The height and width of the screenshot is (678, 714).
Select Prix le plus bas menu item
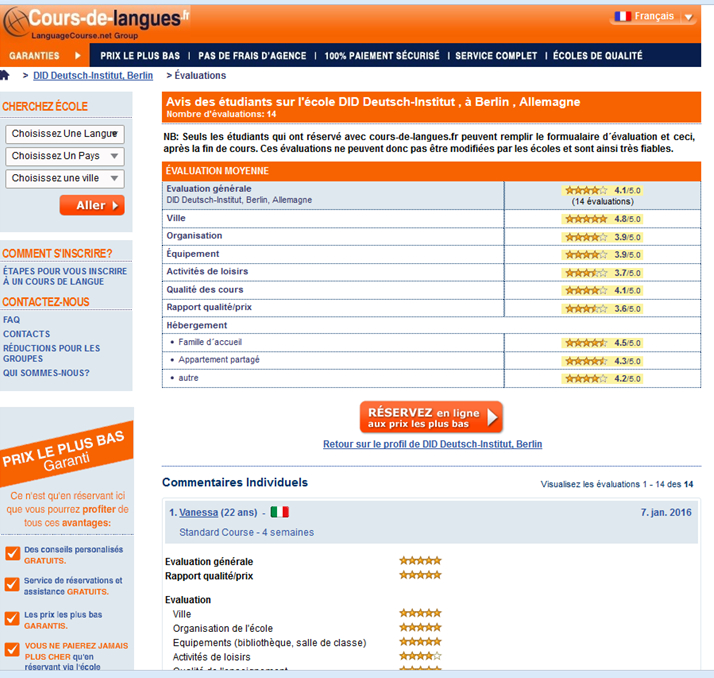tap(140, 56)
